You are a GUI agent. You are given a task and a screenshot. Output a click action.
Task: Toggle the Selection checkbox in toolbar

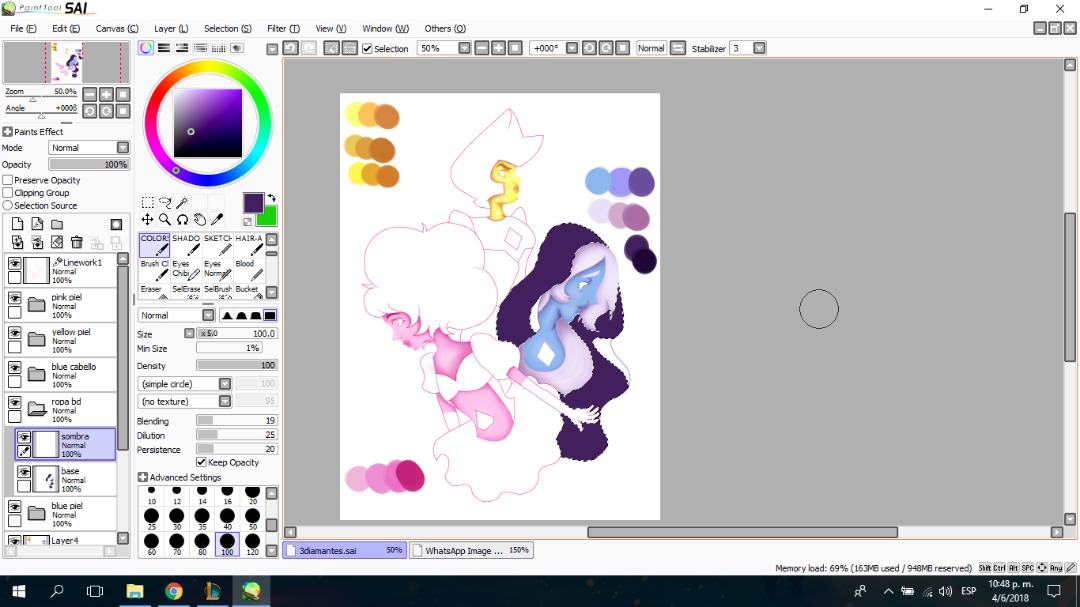pyautogui.click(x=368, y=49)
